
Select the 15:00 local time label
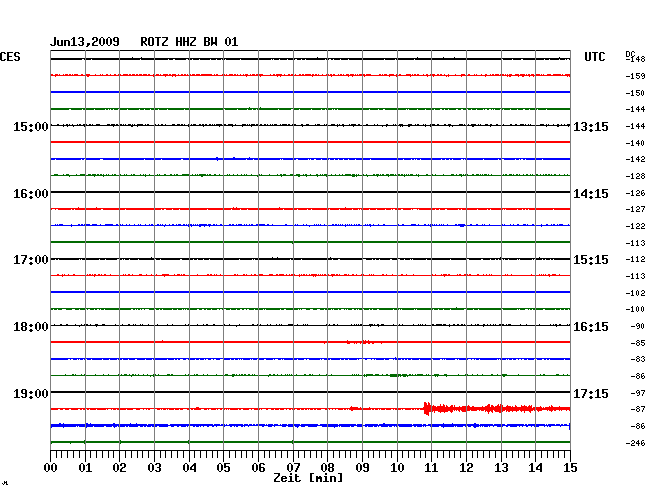(x=31, y=126)
